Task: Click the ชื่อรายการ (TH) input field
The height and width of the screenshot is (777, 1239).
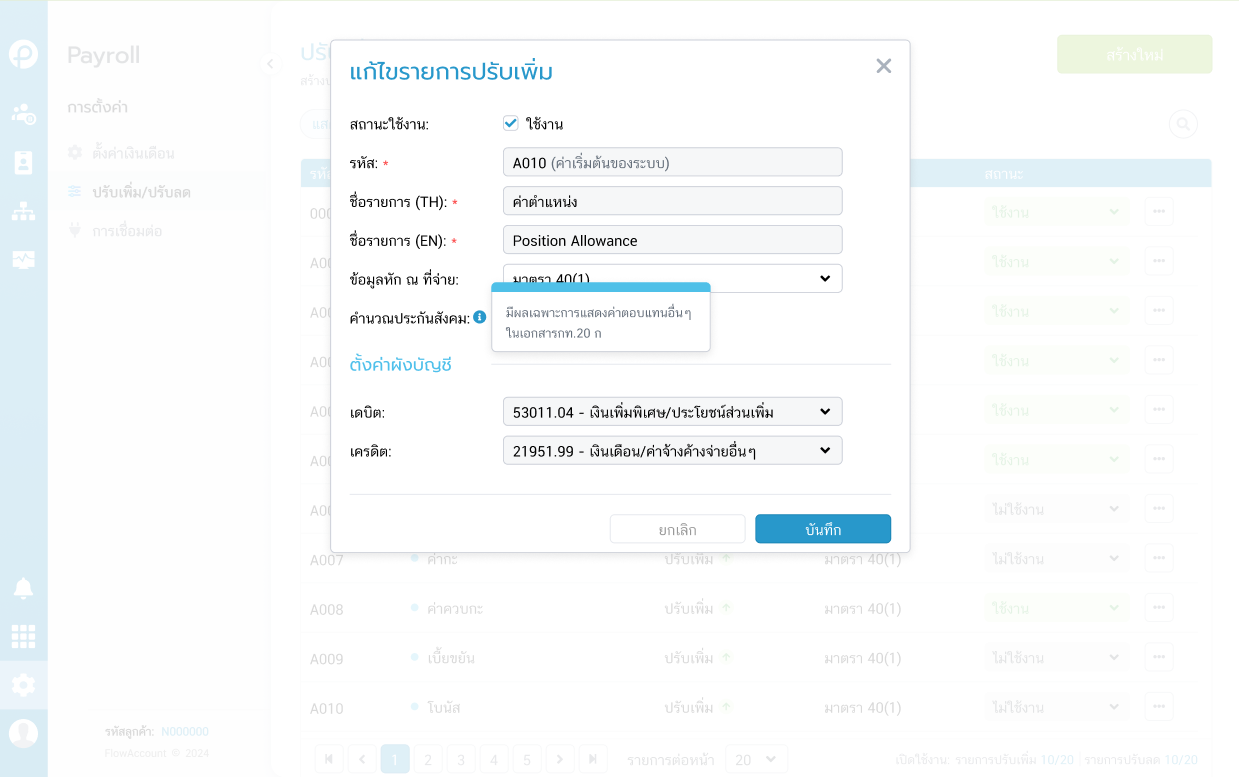Action: (672, 201)
